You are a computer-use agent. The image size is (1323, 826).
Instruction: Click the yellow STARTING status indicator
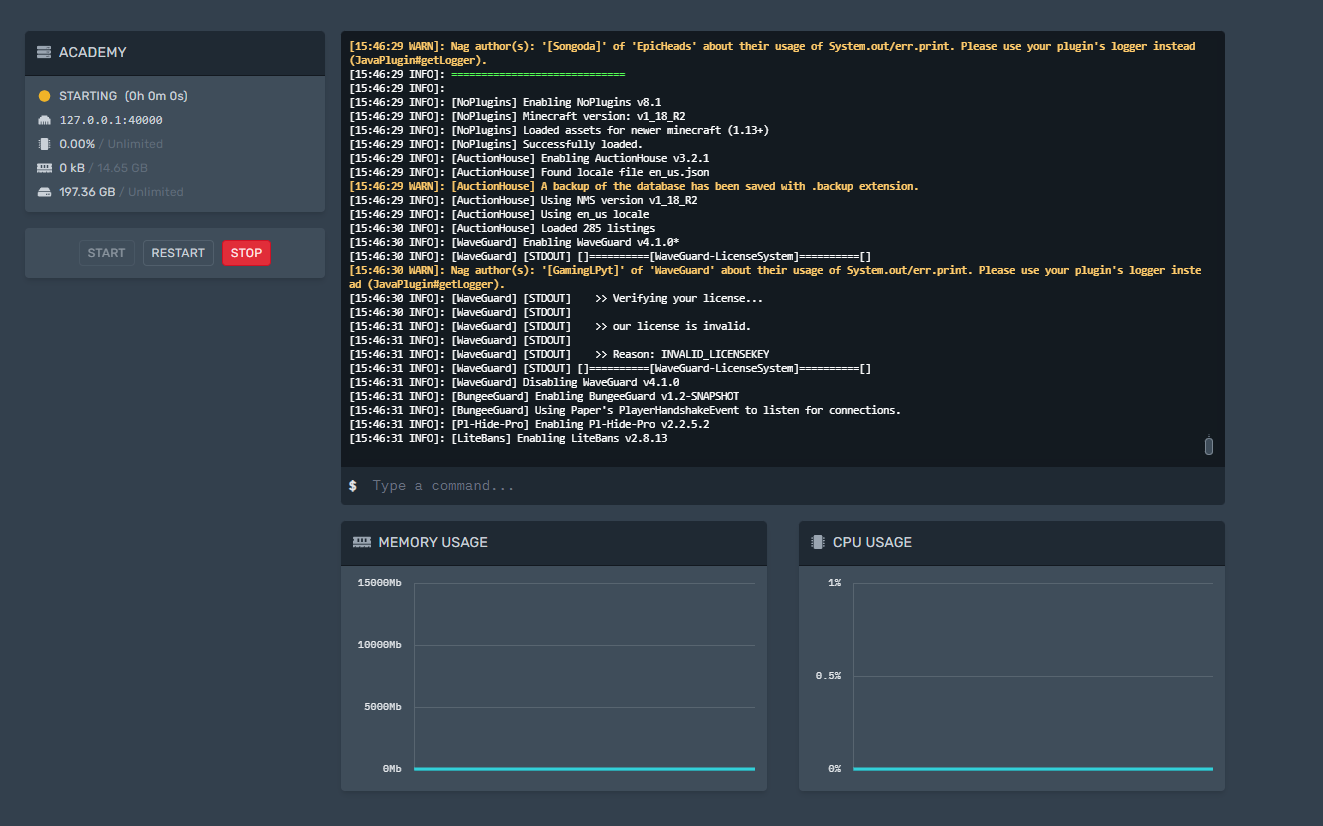(x=42, y=95)
